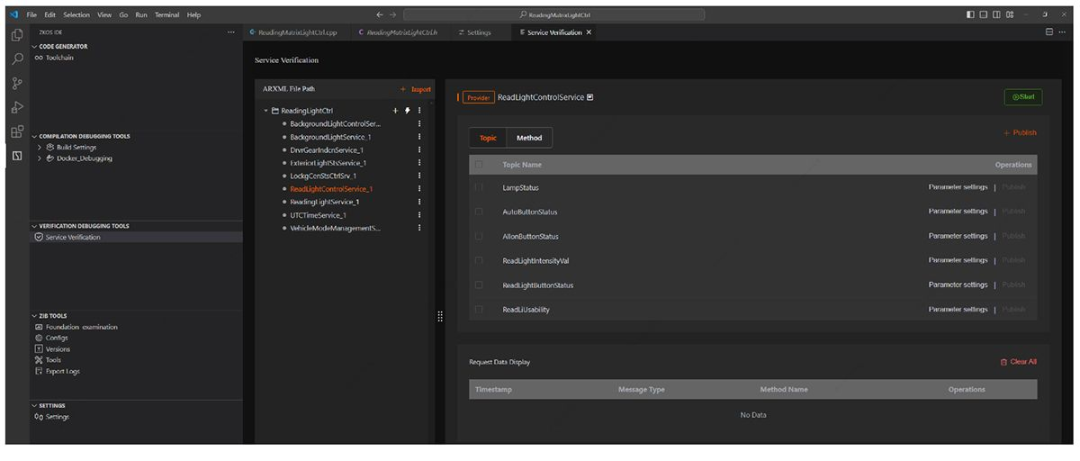Click the Clear All trash icon
The width and height of the screenshot is (1080, 461).
pos(1004,362)
